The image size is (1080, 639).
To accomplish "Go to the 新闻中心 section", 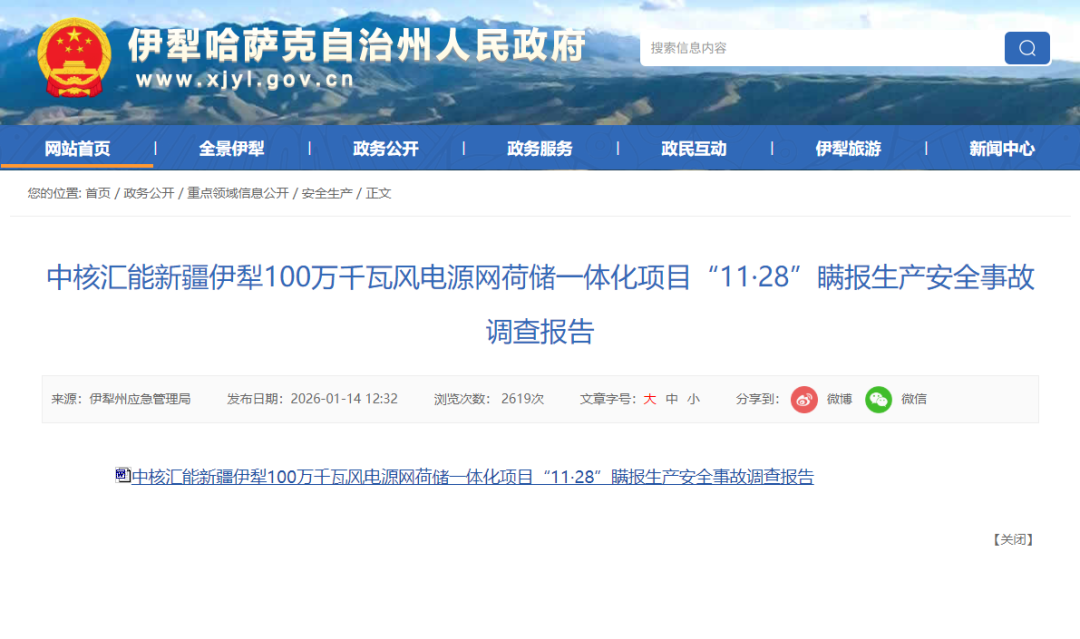I will (x=1003, y=148).
